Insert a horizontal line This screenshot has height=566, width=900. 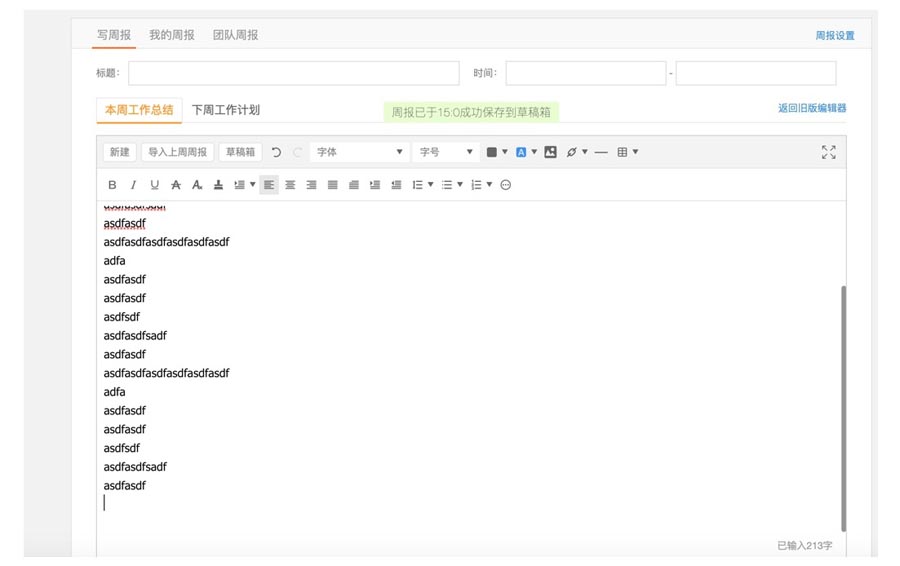tap(600, 152)
